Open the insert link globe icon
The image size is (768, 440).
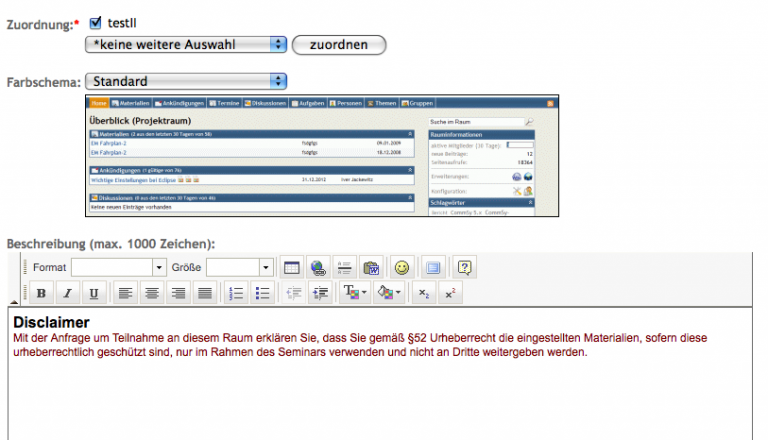point(318,268)
